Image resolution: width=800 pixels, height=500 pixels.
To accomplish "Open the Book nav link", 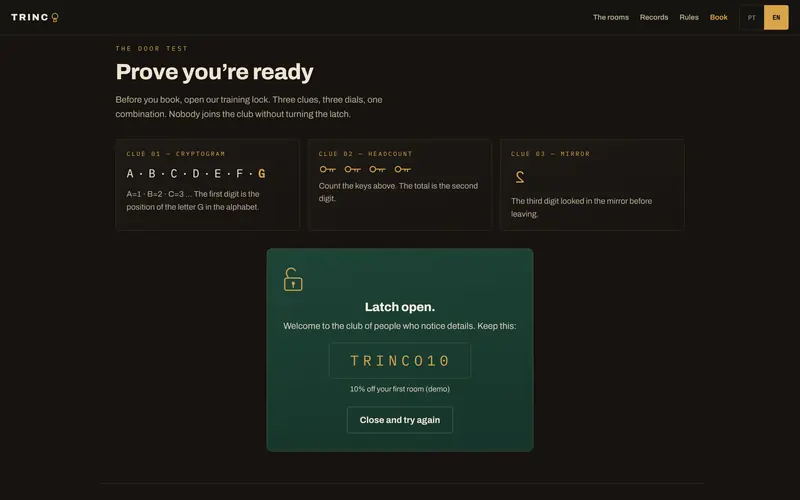I will click(718, 17).
